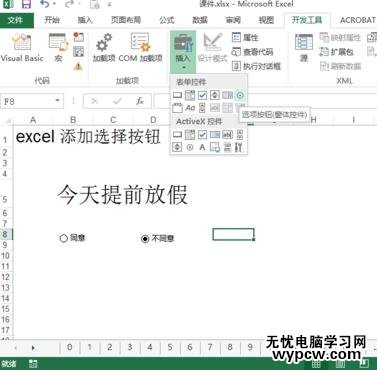Open the Name Box dropdown arrow
Screen dimensions: 377x370
tap(57, 101)
